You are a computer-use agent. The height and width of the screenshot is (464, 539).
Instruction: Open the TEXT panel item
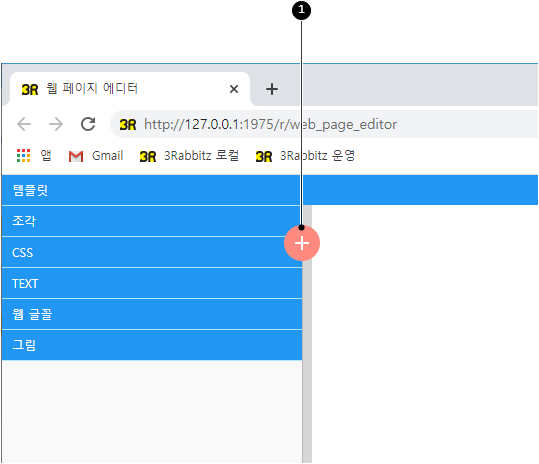point(152,283)
